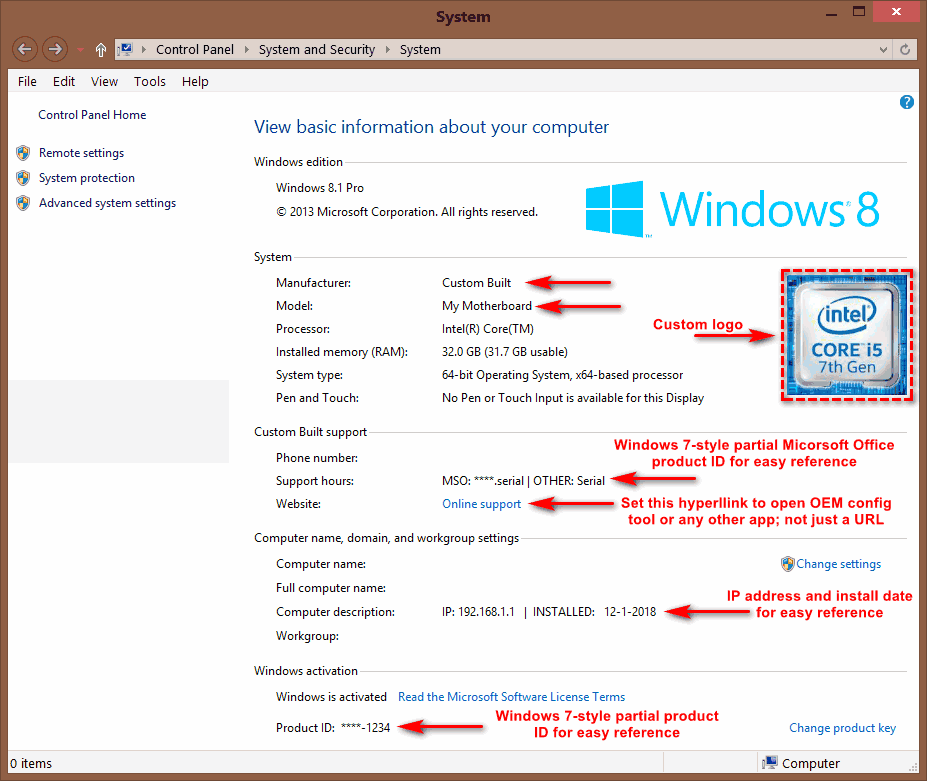Viewport: 927px width, 781px height.
Task: Open the File menu
Action: coord(27,81)
